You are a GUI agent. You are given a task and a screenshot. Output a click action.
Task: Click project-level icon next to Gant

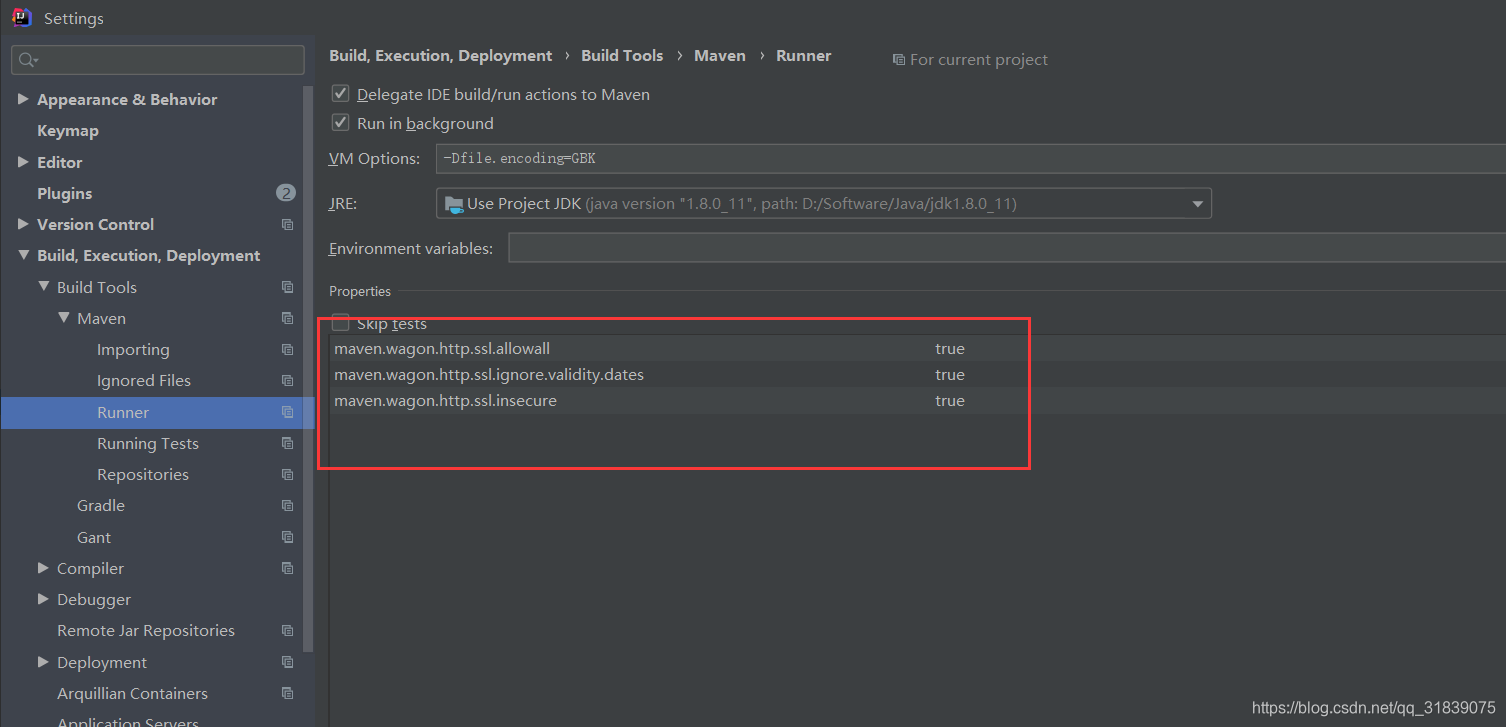coord(288,537)
